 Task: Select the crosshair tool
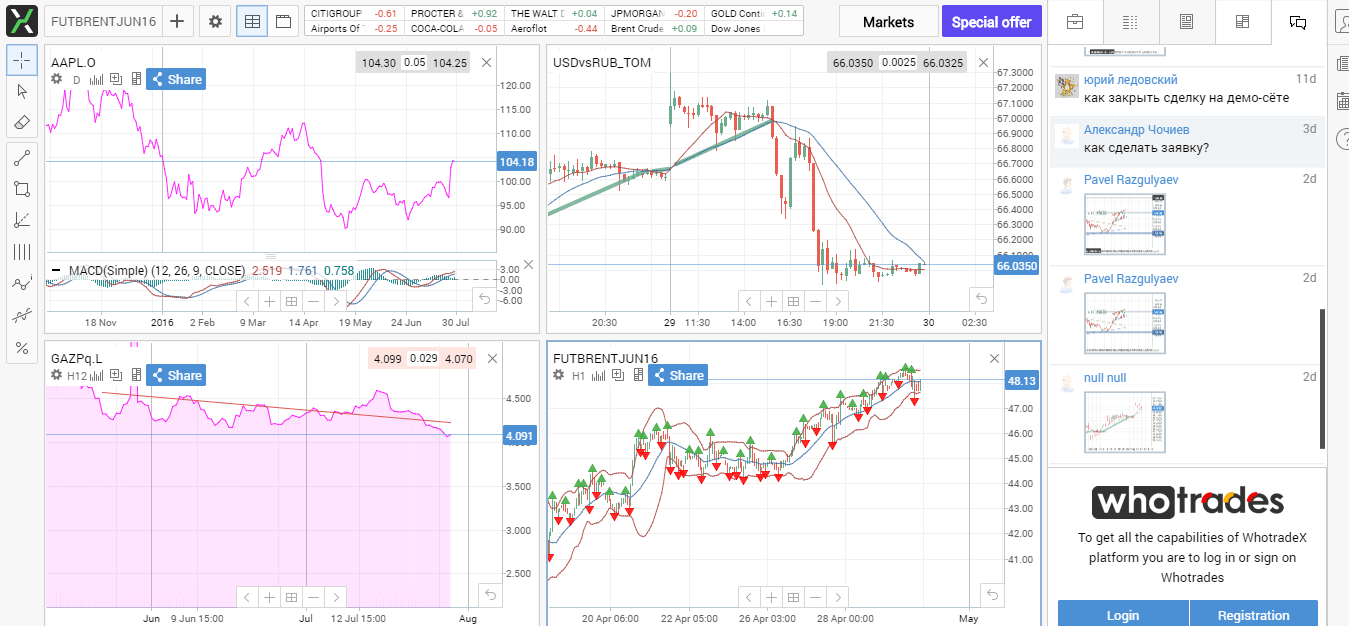[x=22, y=61]
